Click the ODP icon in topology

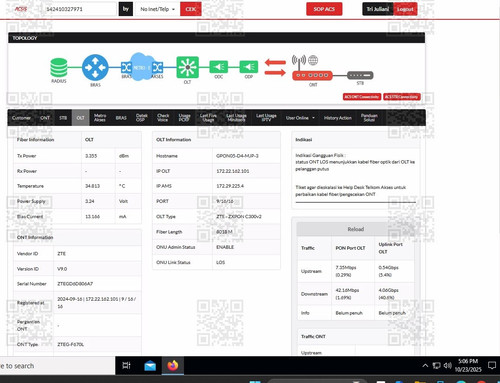click(249, 67)
